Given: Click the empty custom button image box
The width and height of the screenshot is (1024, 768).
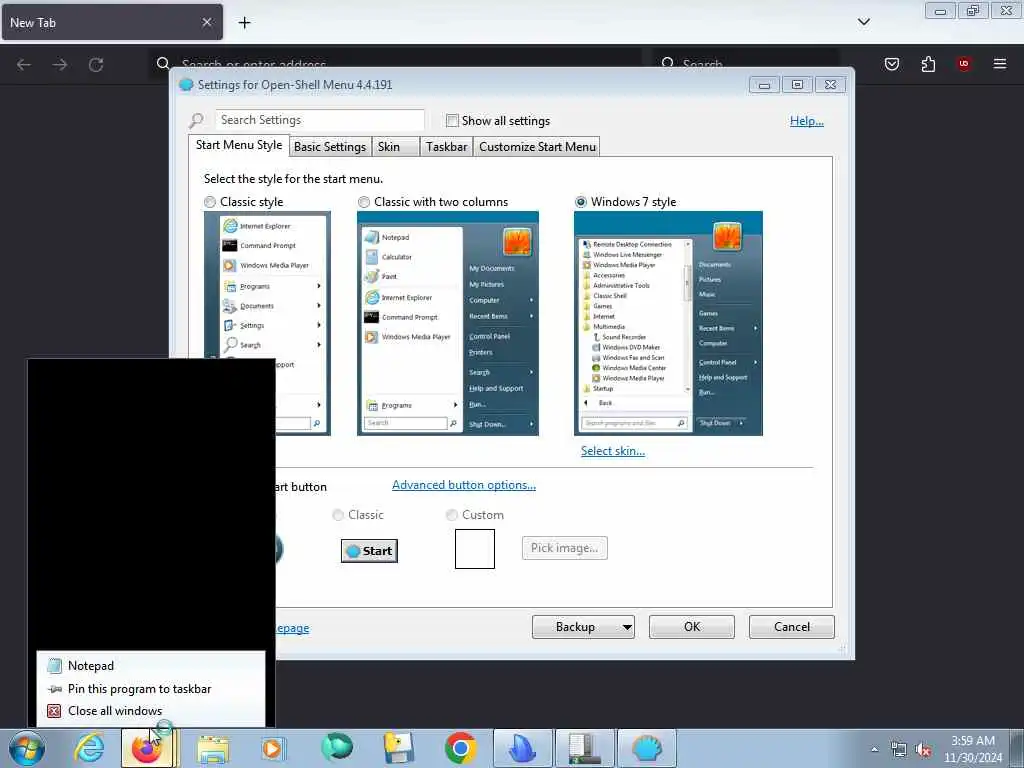Looking at the screenshot, I should coord(475,549).
